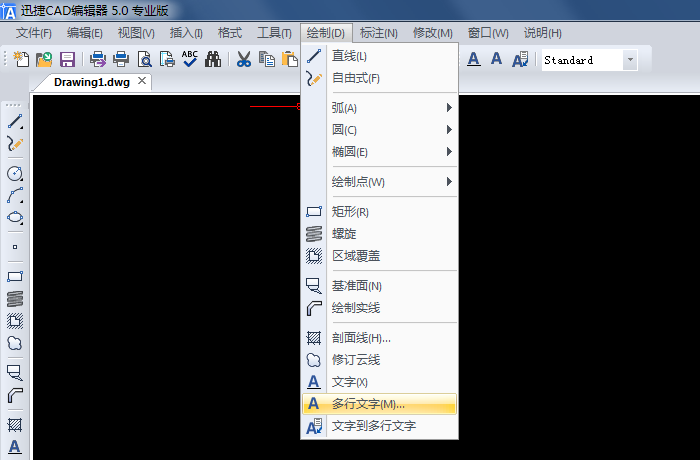Click the print-to-file icon beside Save
This screenshot has height=460, width=700.
[98, 59]
